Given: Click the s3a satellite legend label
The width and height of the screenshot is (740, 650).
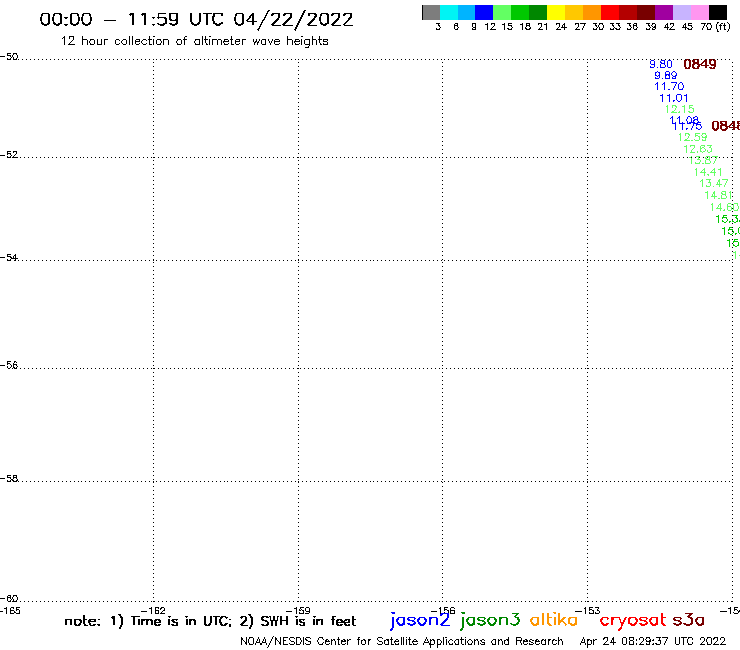Looking at the screenshot, I should pos(689,620).
